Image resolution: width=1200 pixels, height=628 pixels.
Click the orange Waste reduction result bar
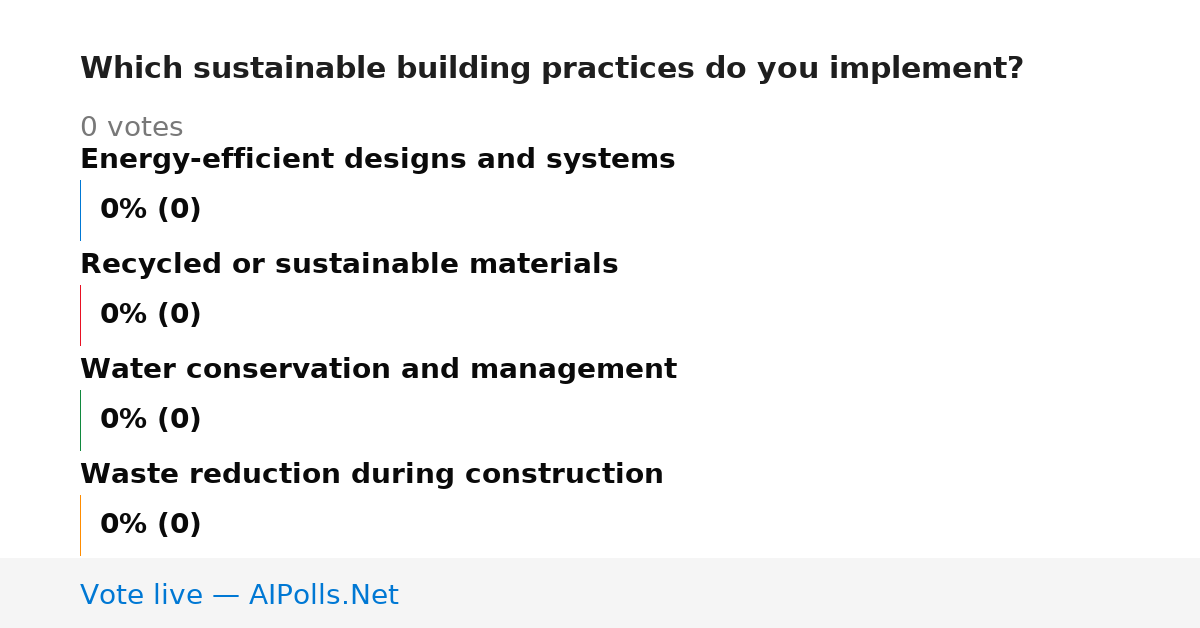80,525
